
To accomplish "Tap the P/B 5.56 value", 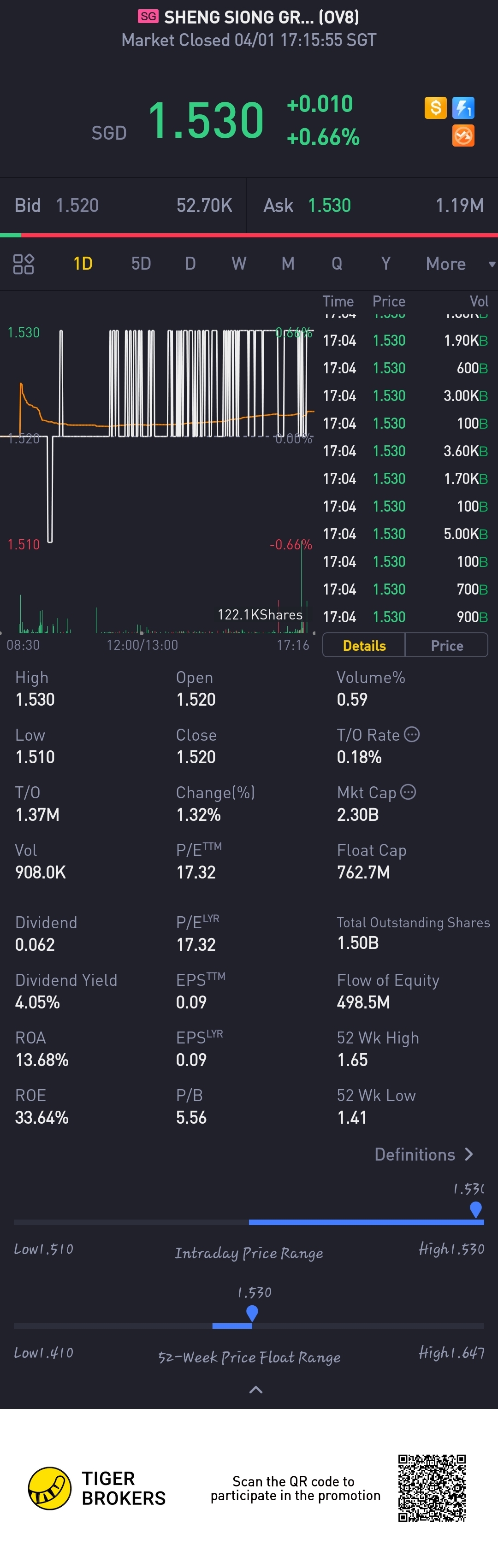I will click(191, 1118).
